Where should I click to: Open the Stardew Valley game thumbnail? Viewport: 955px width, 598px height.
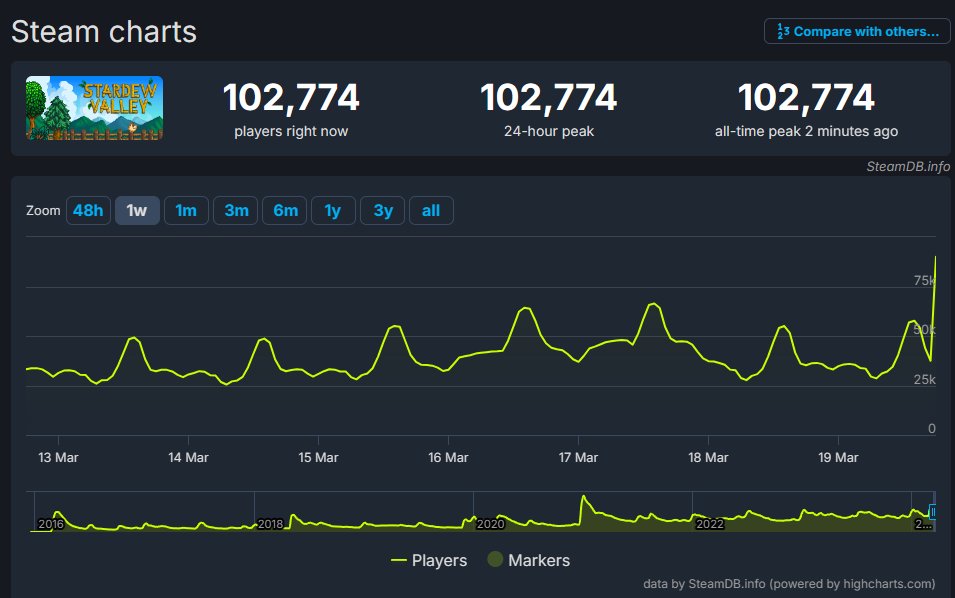[94, 108]
